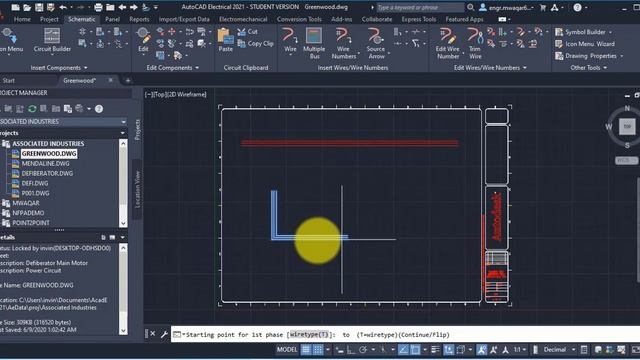
Task: Click the keyword search input field
Action: 420,7
